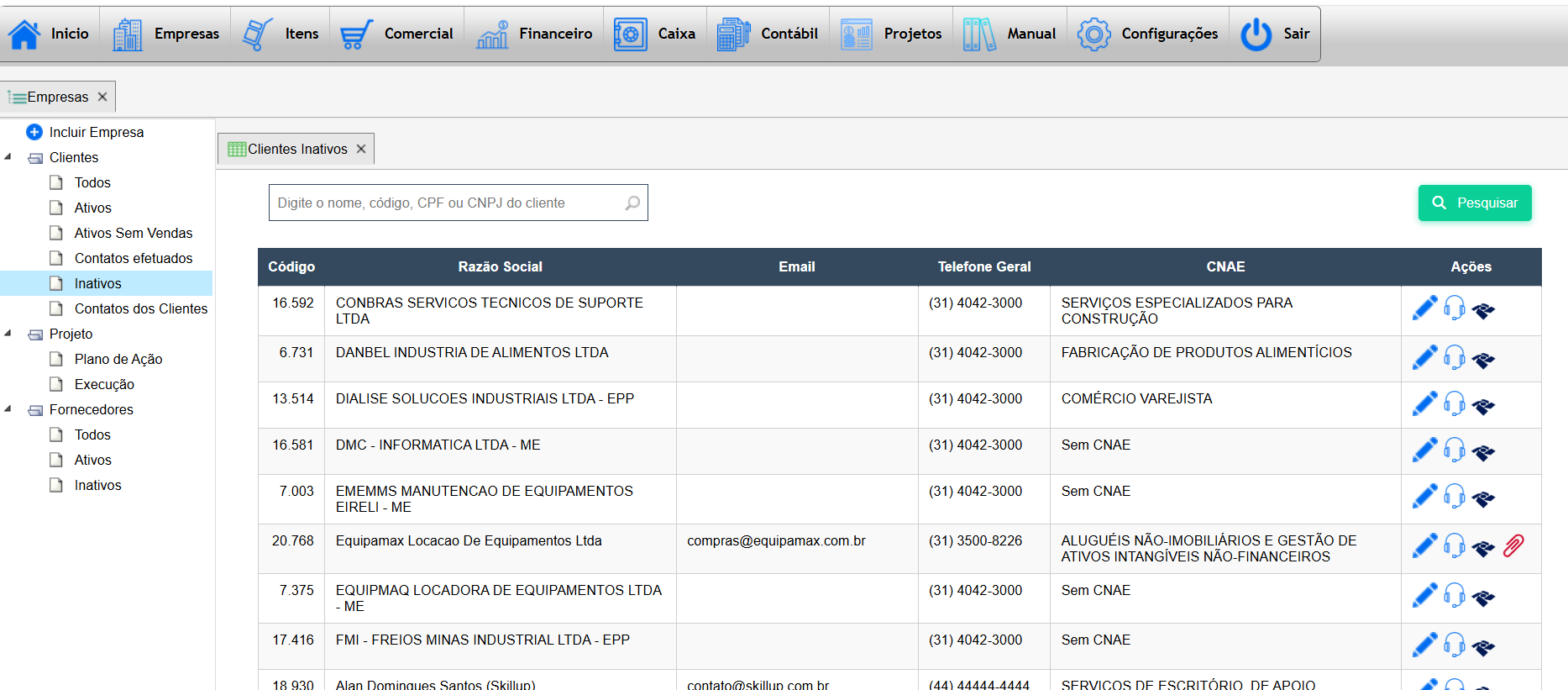Click headset icon for Equipamax row
Screen dimensions: 1568x690
tap(1455, 546)
